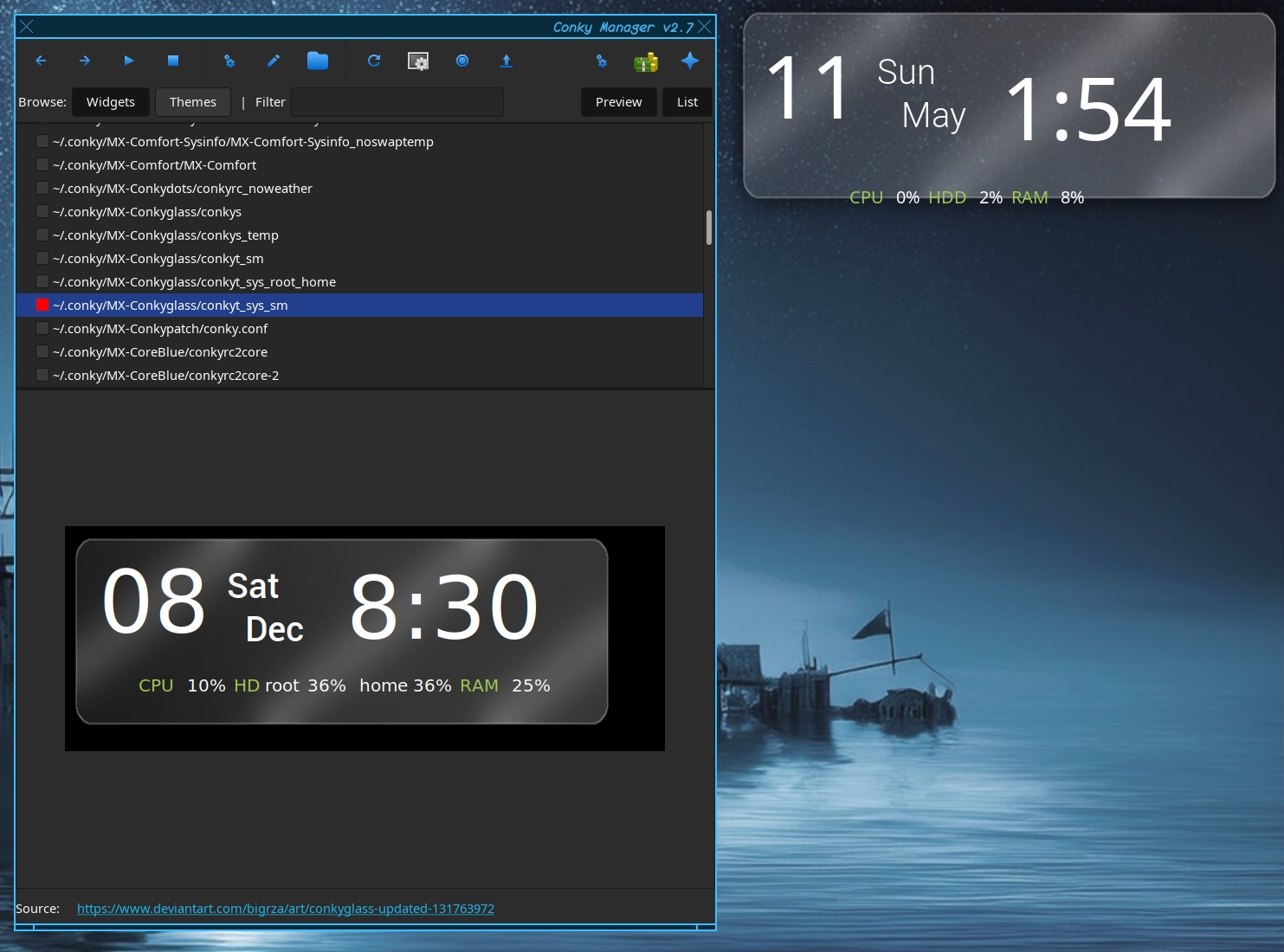
Task: Select ~/.conky/MX-CoreBlue/conkyrc2core row text
Action: point(160,352)
